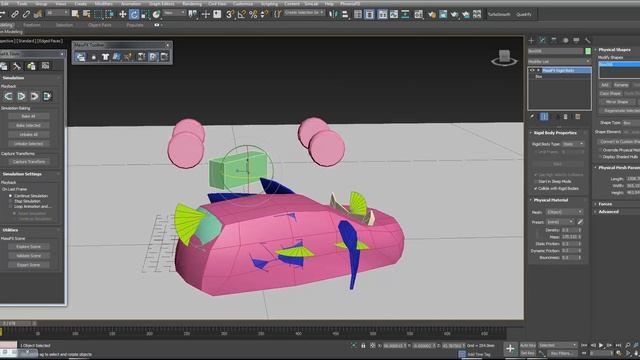Select Continue Simulation radio button
This screenshot has height=360, width=640.
click(11, 196)
